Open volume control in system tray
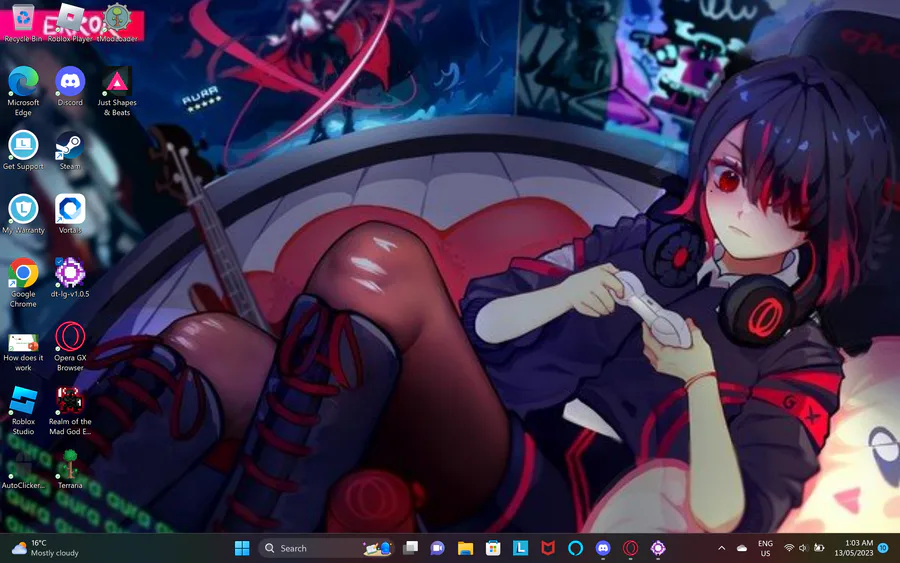The height and width of the screenshot is (563, 900). (804, 549)
